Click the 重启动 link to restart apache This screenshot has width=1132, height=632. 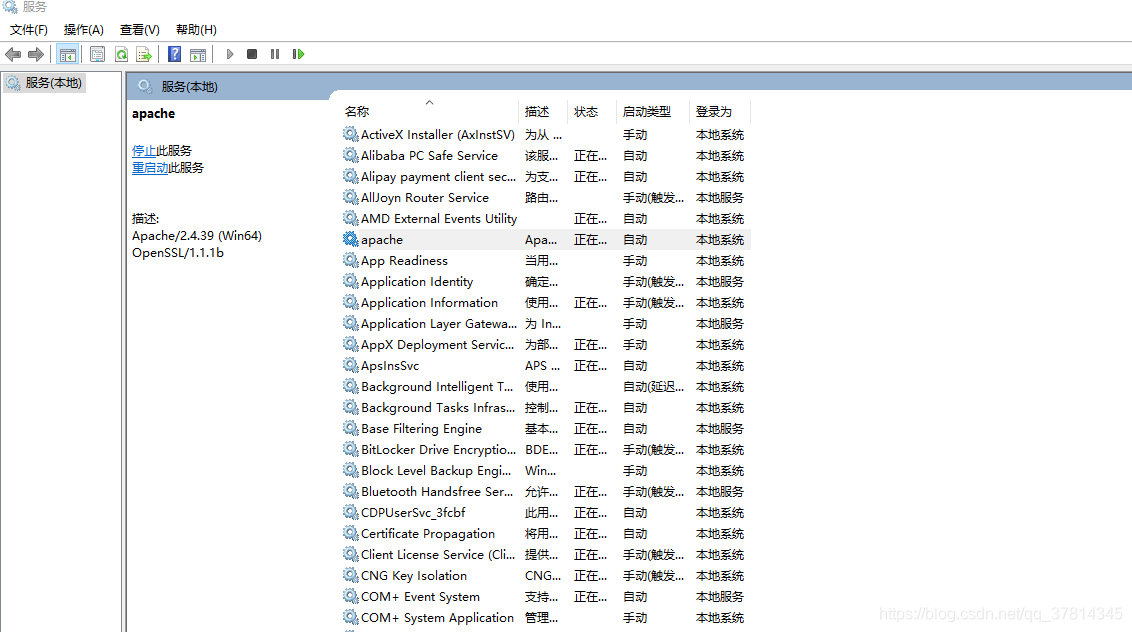point(149,168)
